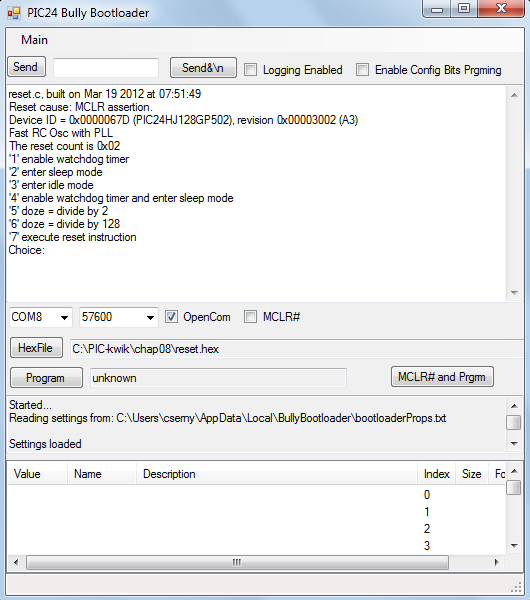Maximize the Bully Bootloader window

[464, 9]
